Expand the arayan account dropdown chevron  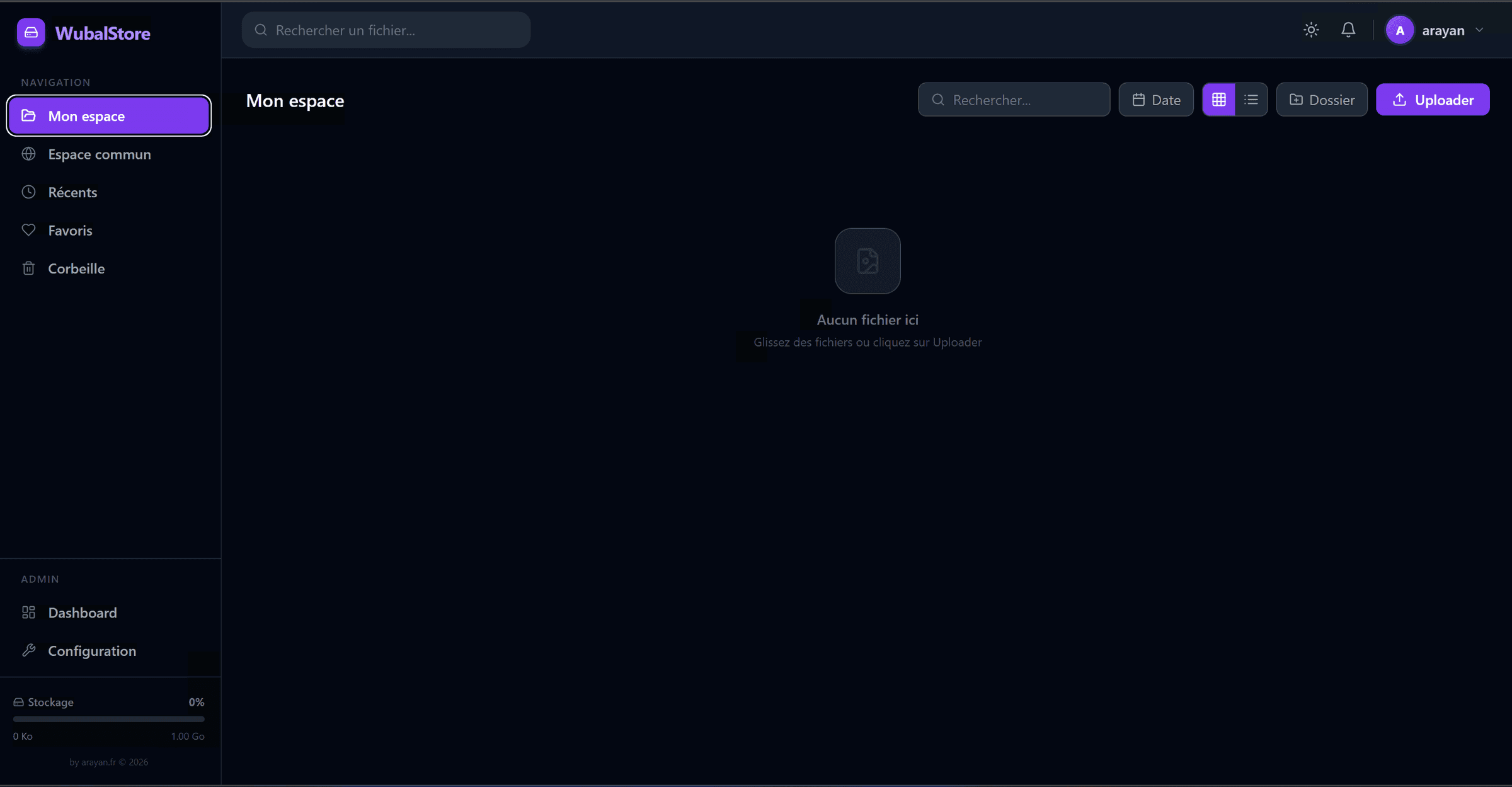(1480, 30)
